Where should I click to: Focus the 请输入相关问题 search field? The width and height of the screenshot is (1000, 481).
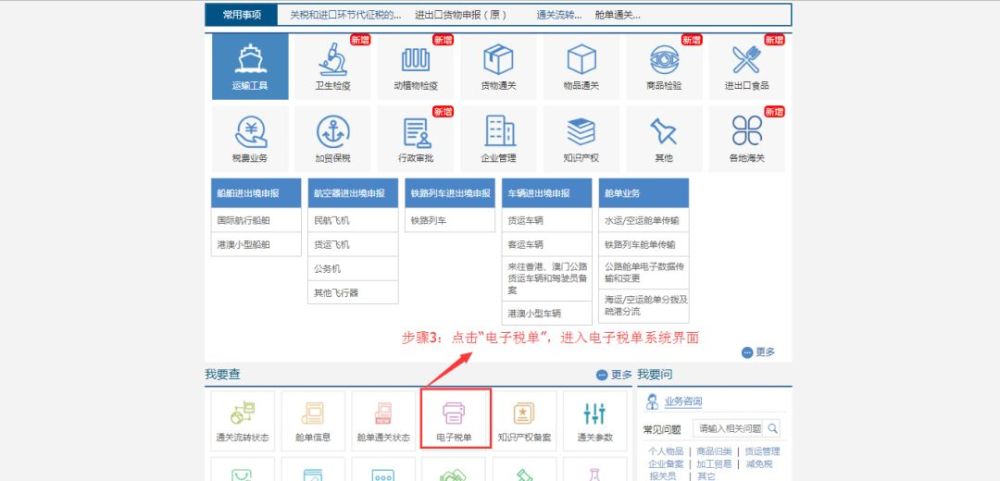730,428
